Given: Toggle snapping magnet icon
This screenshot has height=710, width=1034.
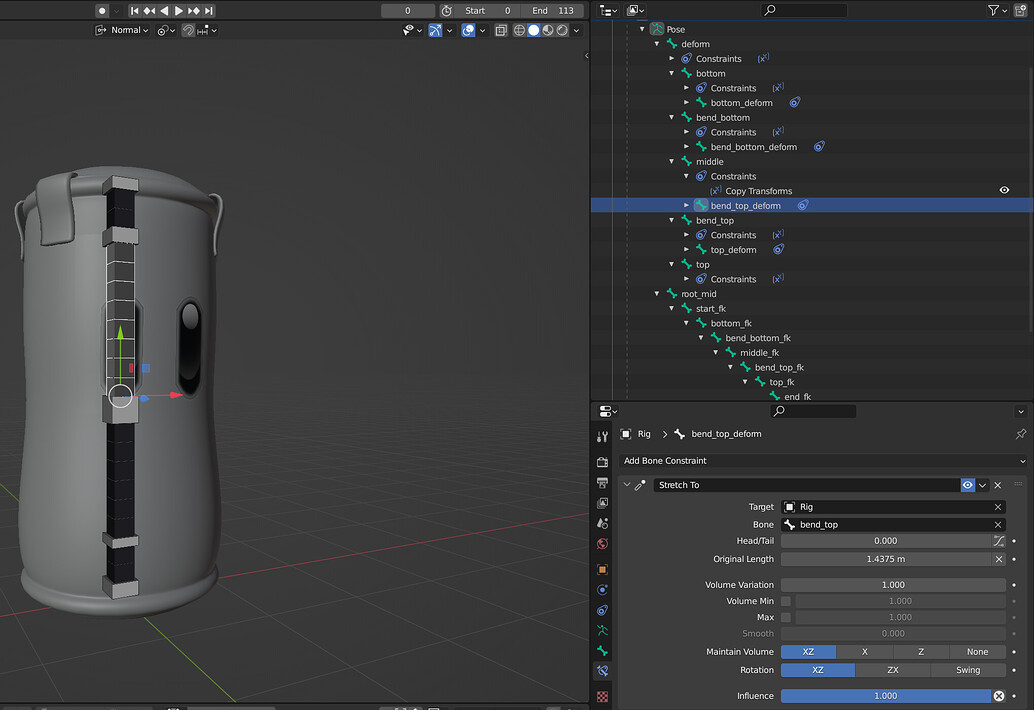Looking at the screenshot, I should coord(188,30).
